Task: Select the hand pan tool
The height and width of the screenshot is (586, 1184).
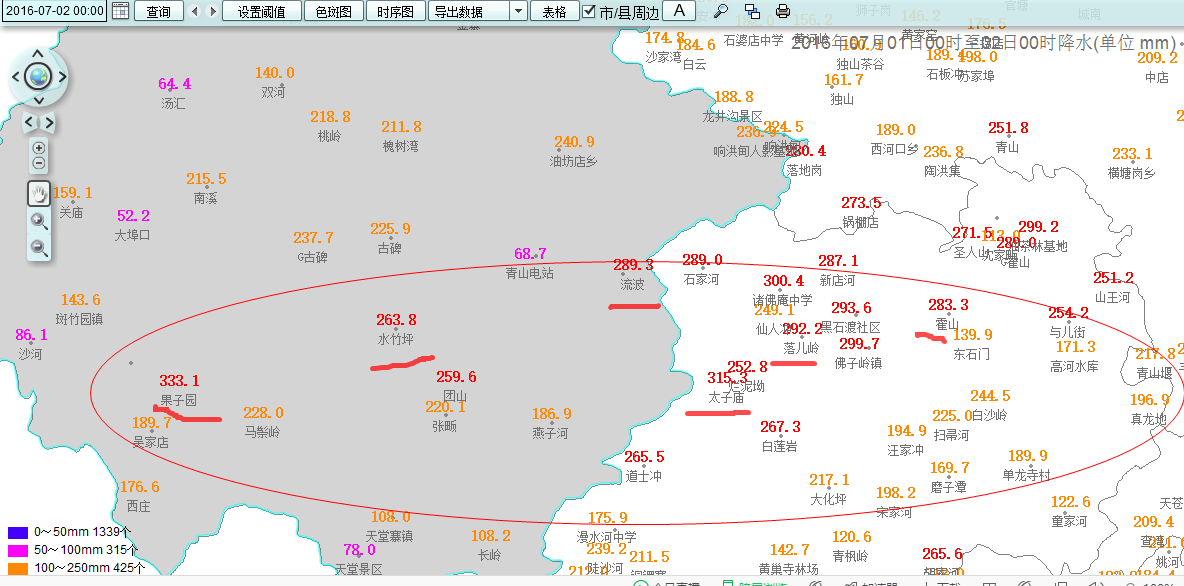Action: 39,194
